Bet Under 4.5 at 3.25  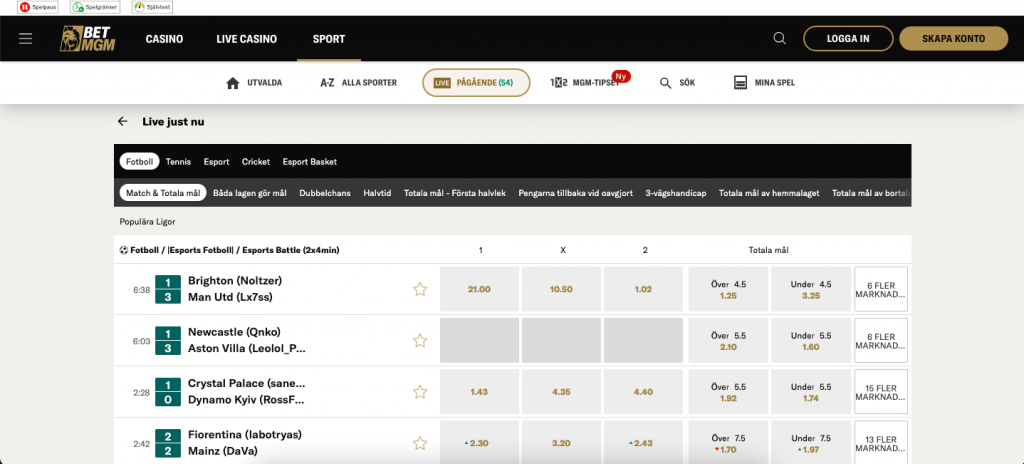[811, 289]
